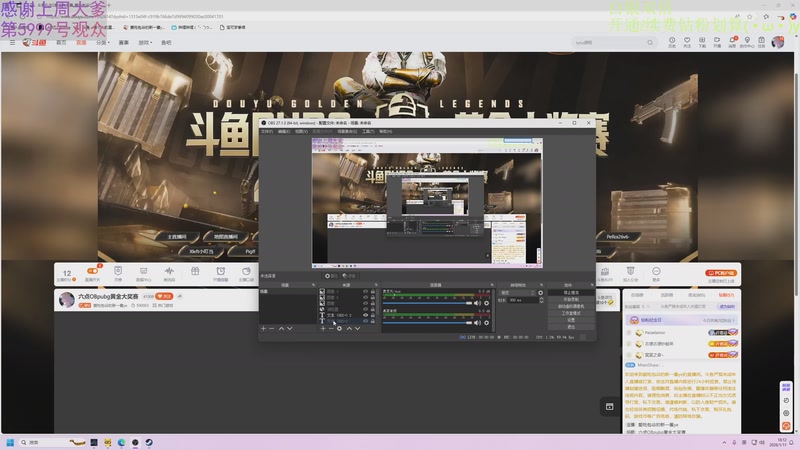800x450 pixels.
Task: Click the orange follow button beside room title
Action: [x=164, y=296]
